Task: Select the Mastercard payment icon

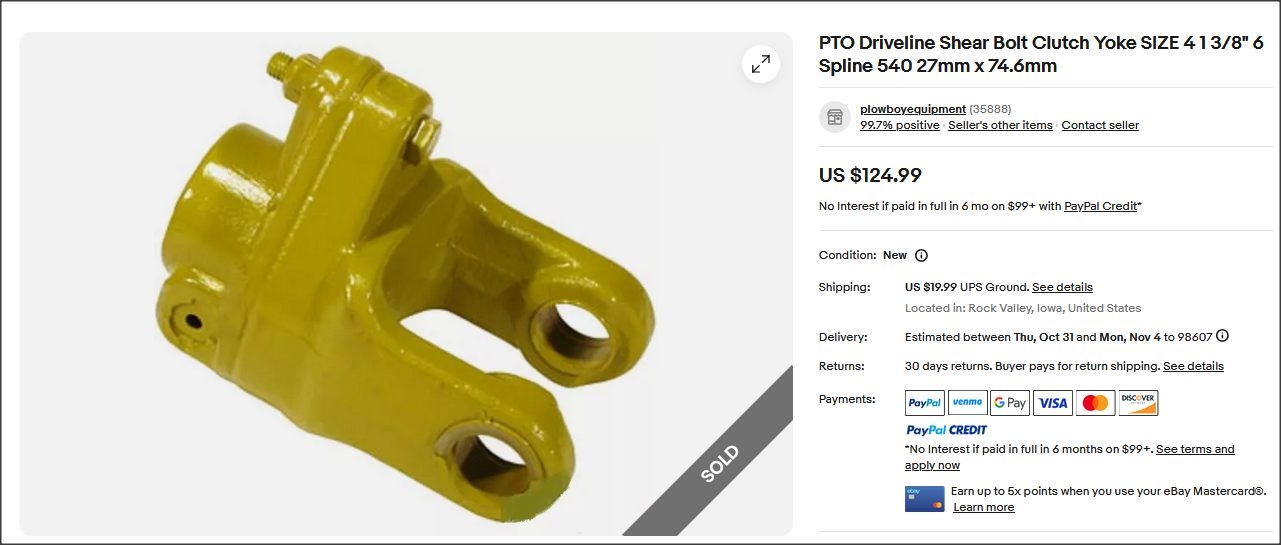Action: pos(1095,403)
